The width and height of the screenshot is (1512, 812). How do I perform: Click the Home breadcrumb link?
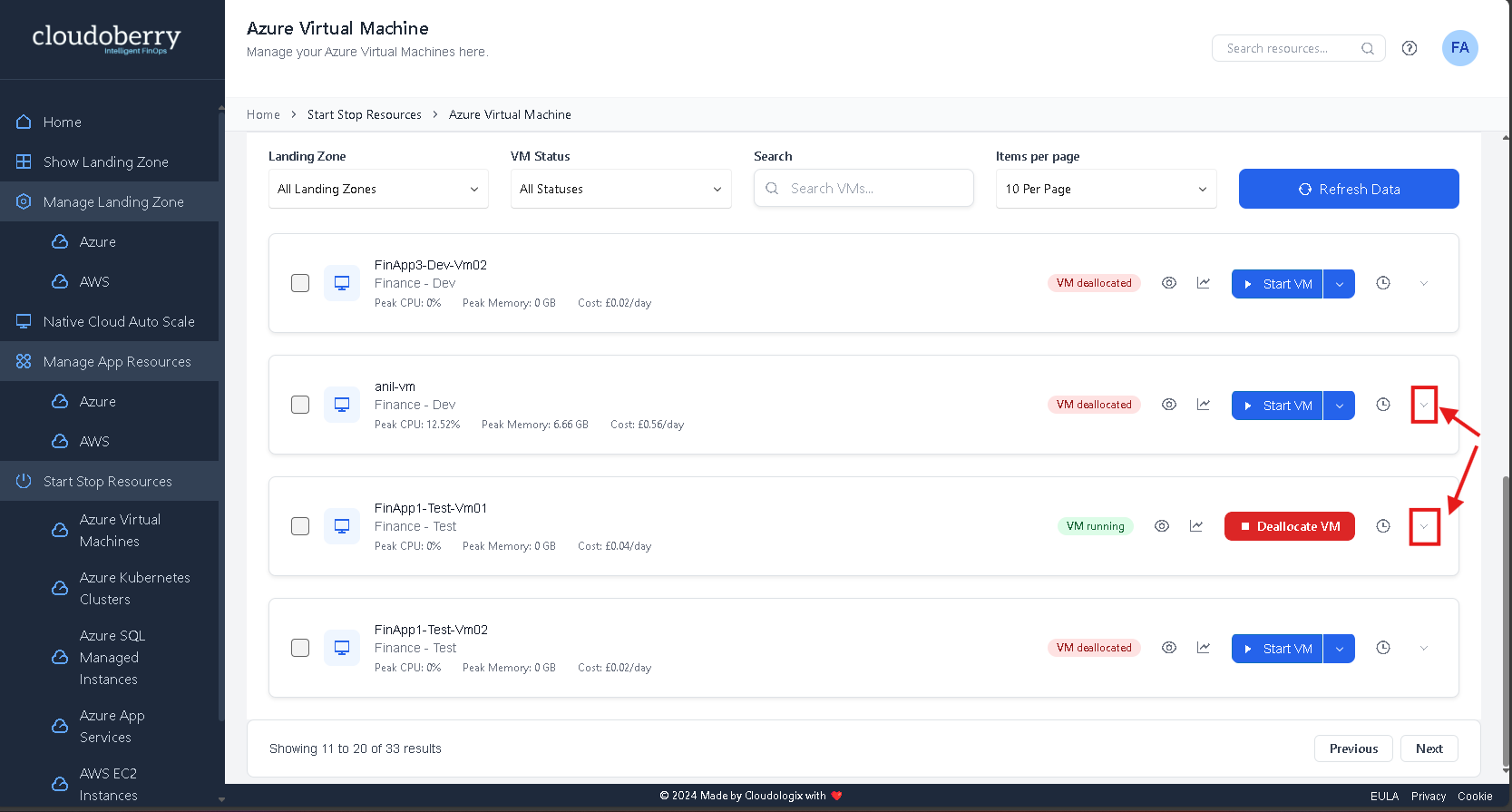[x=263, y=114]
